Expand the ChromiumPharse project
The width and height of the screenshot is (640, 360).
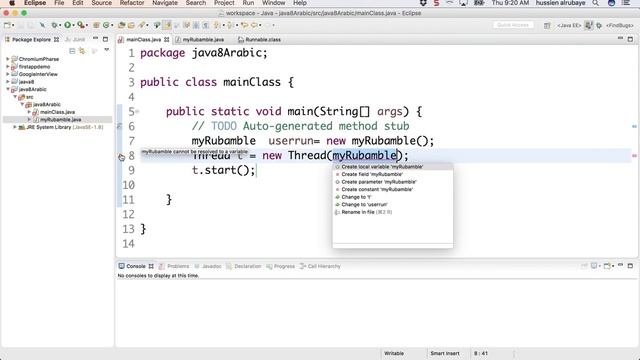[7, 59]
